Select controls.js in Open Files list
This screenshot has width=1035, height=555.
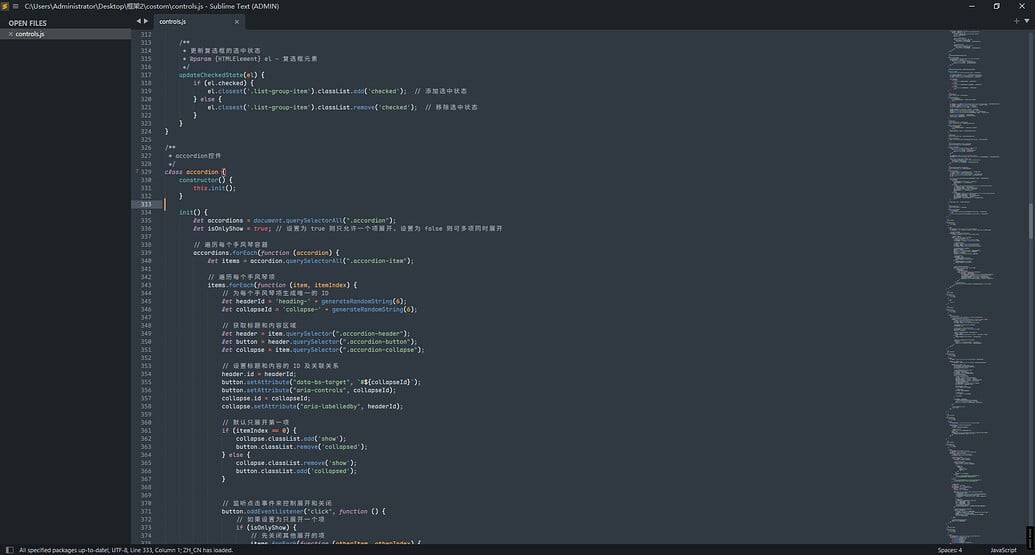(30, 34)
